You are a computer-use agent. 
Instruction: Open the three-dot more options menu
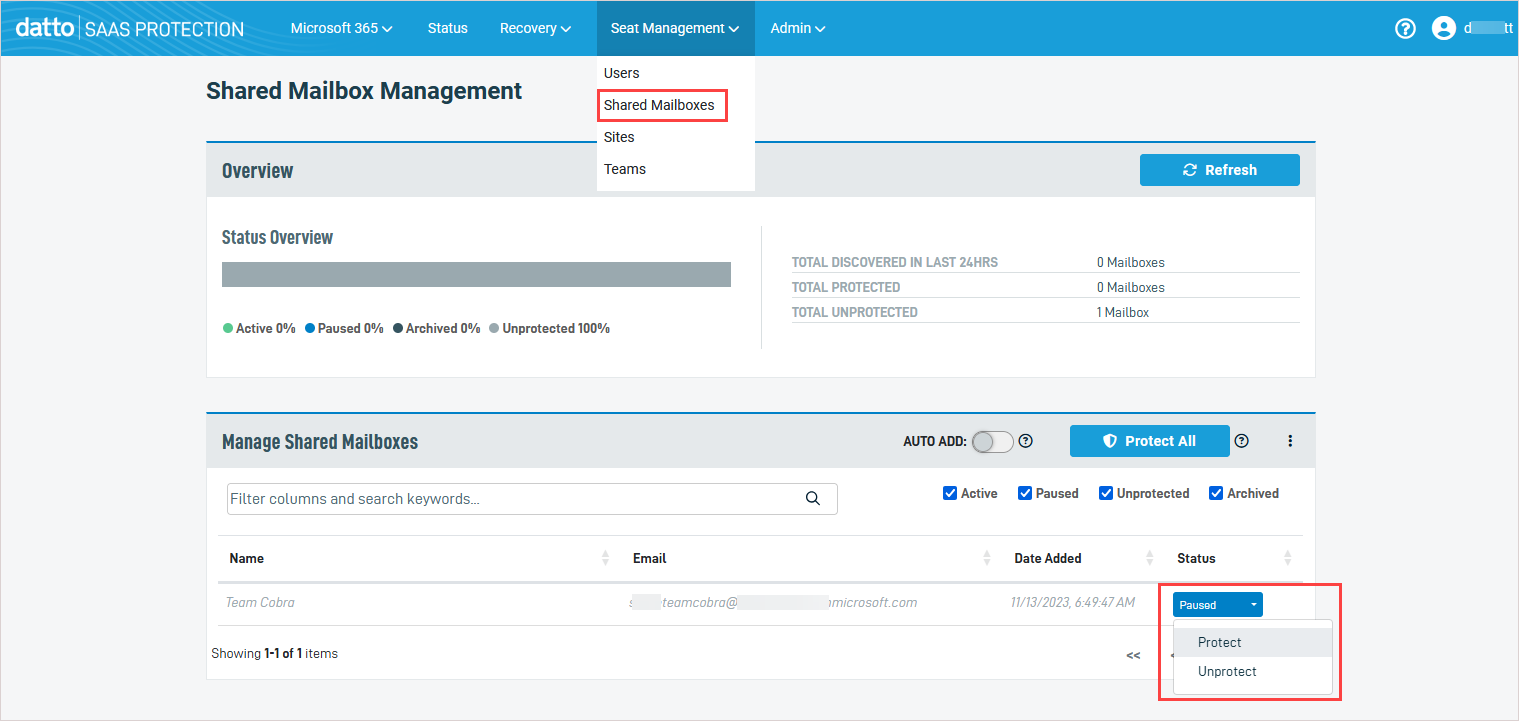[1290, 441]
